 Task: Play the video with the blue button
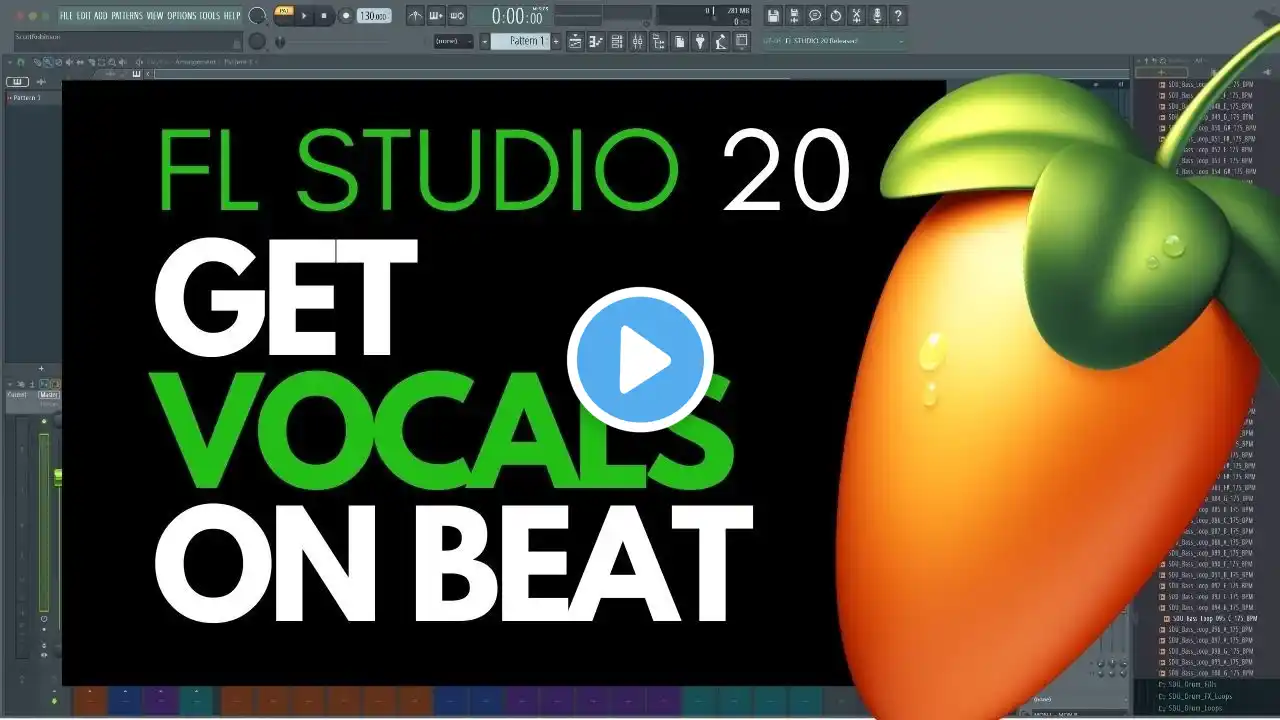point(640,360)
